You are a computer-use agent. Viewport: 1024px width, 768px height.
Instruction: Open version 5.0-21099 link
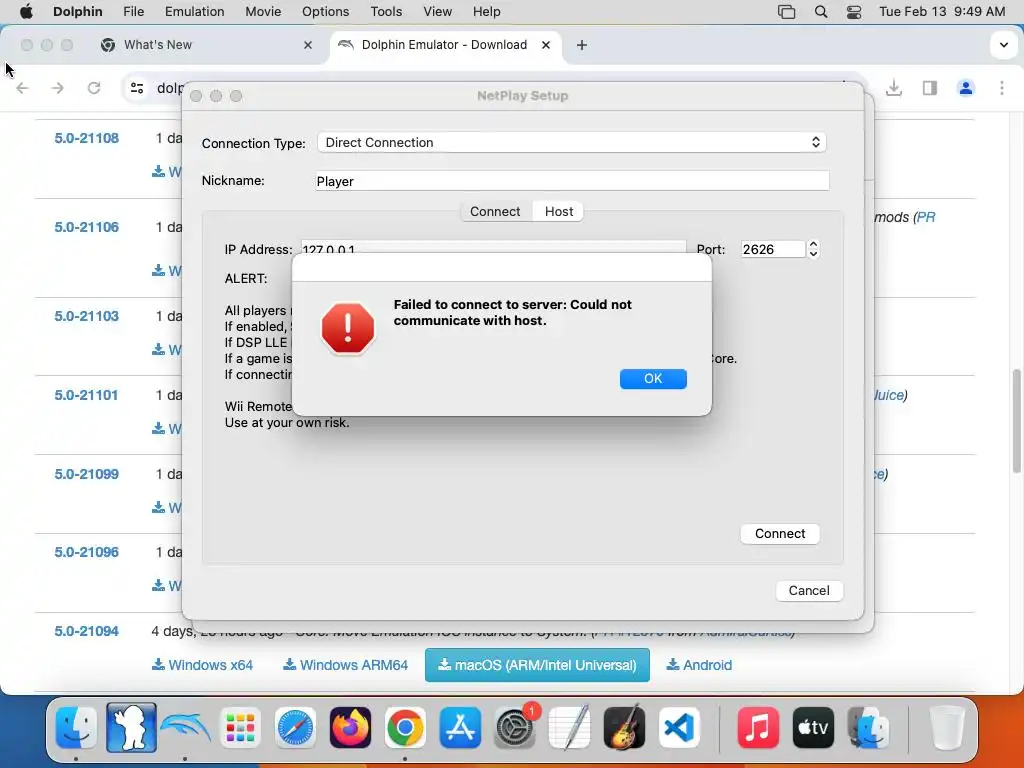coord(86,474)
